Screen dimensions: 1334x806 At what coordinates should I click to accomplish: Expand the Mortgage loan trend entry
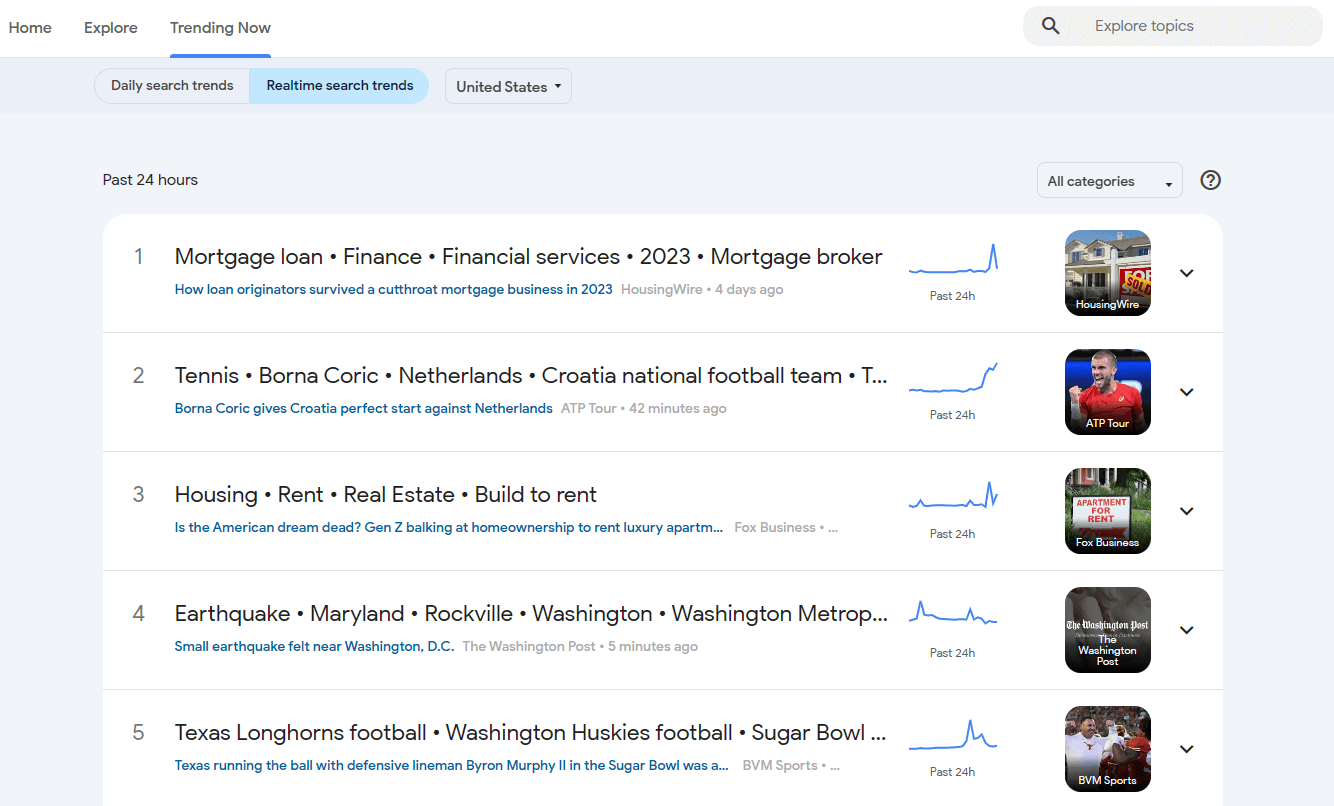coord(1186,272)
